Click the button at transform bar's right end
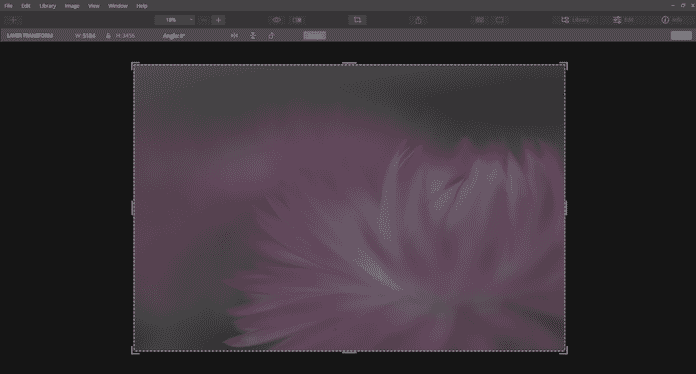The width and height of the screenshot is (696, 374). 681,35
